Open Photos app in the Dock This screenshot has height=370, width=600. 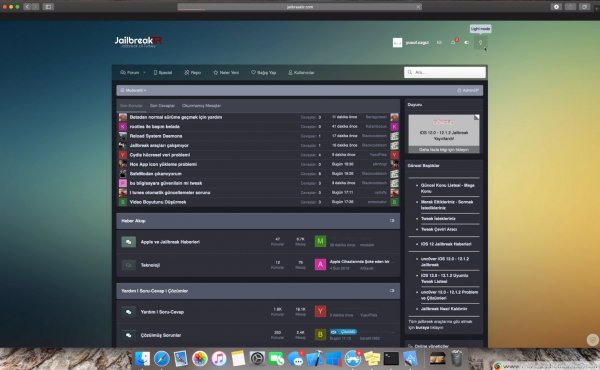[x=200, y=359]
